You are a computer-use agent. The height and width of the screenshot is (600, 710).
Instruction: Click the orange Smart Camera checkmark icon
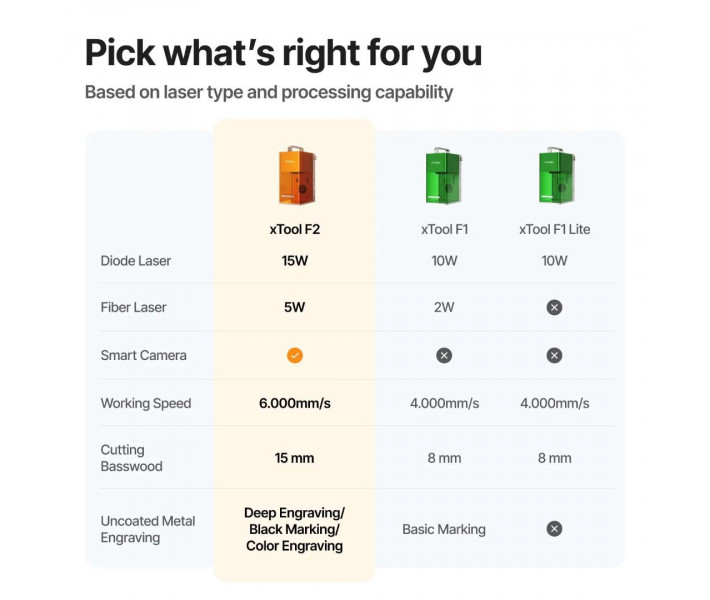click(295, 355)
